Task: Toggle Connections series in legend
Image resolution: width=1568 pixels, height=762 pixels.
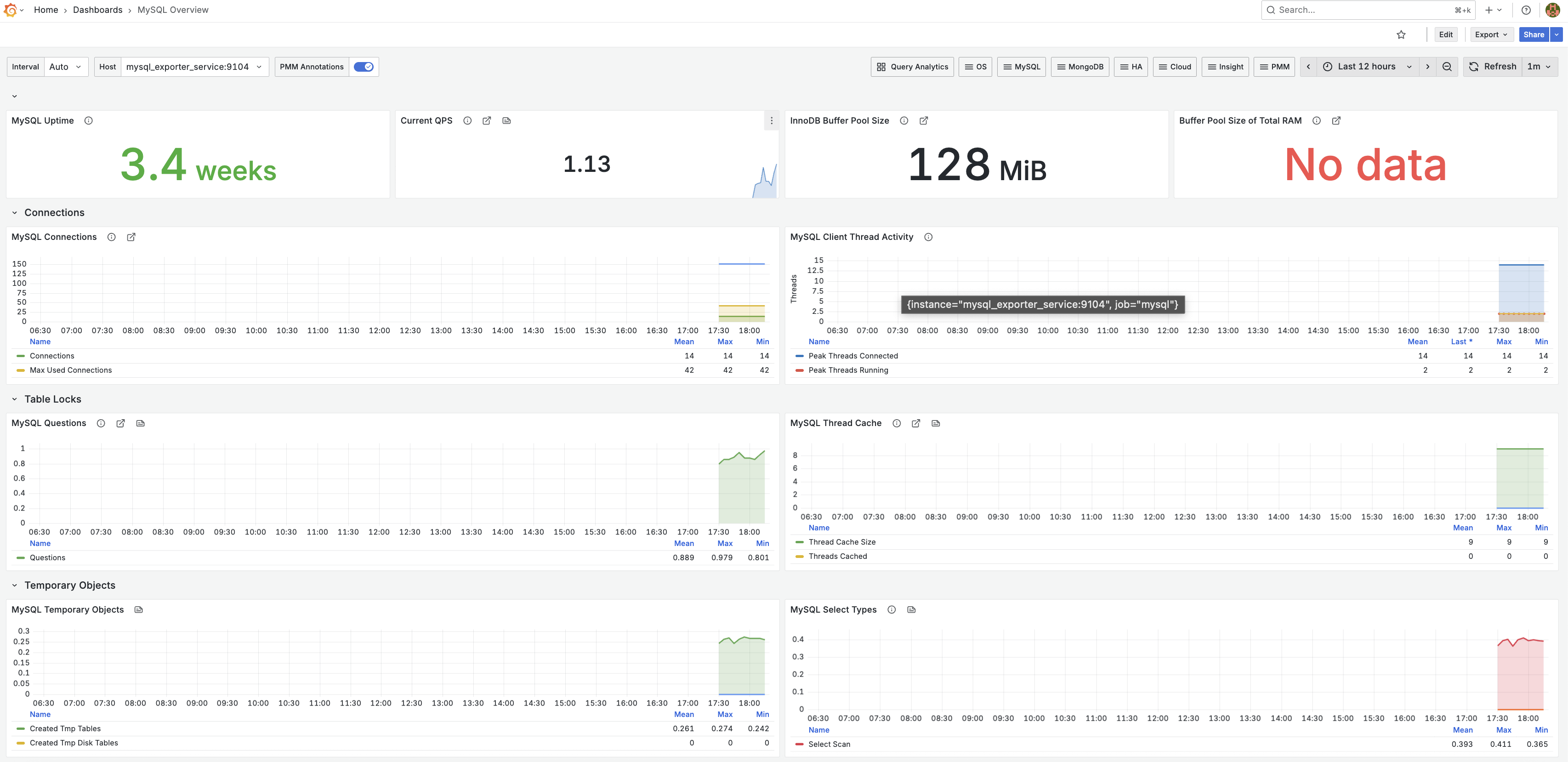Action: (x=52, y=356)
